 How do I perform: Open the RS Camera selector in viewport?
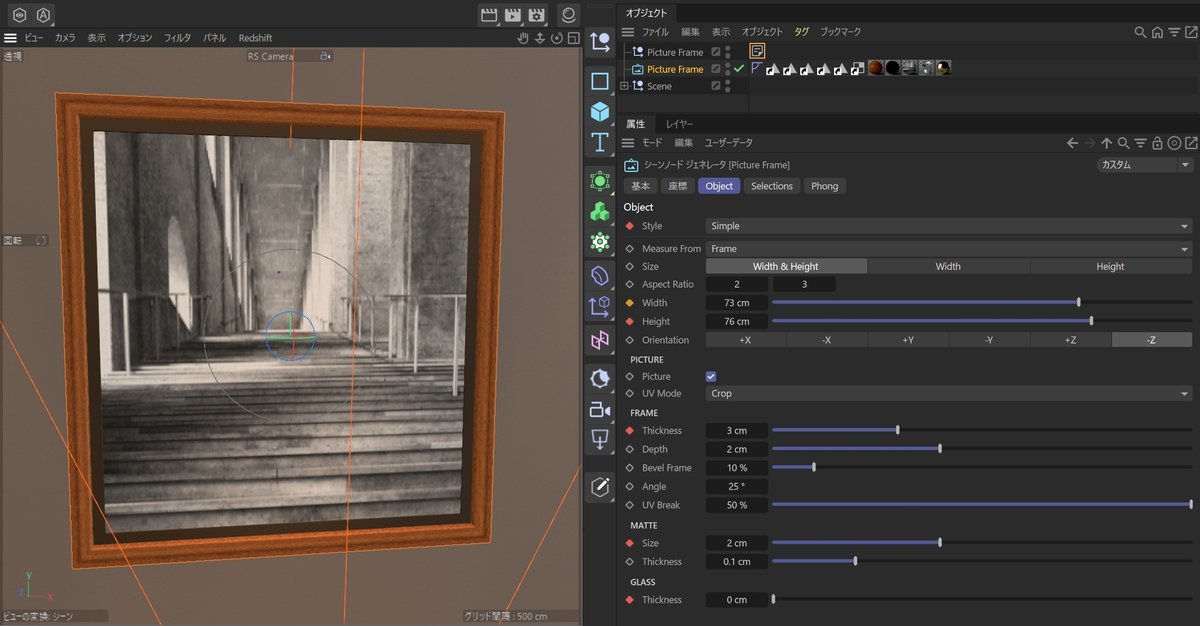[x=289, y=57]
